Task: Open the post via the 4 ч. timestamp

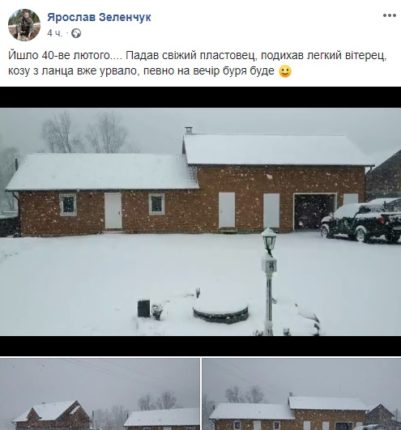Action: coord(55,33)
